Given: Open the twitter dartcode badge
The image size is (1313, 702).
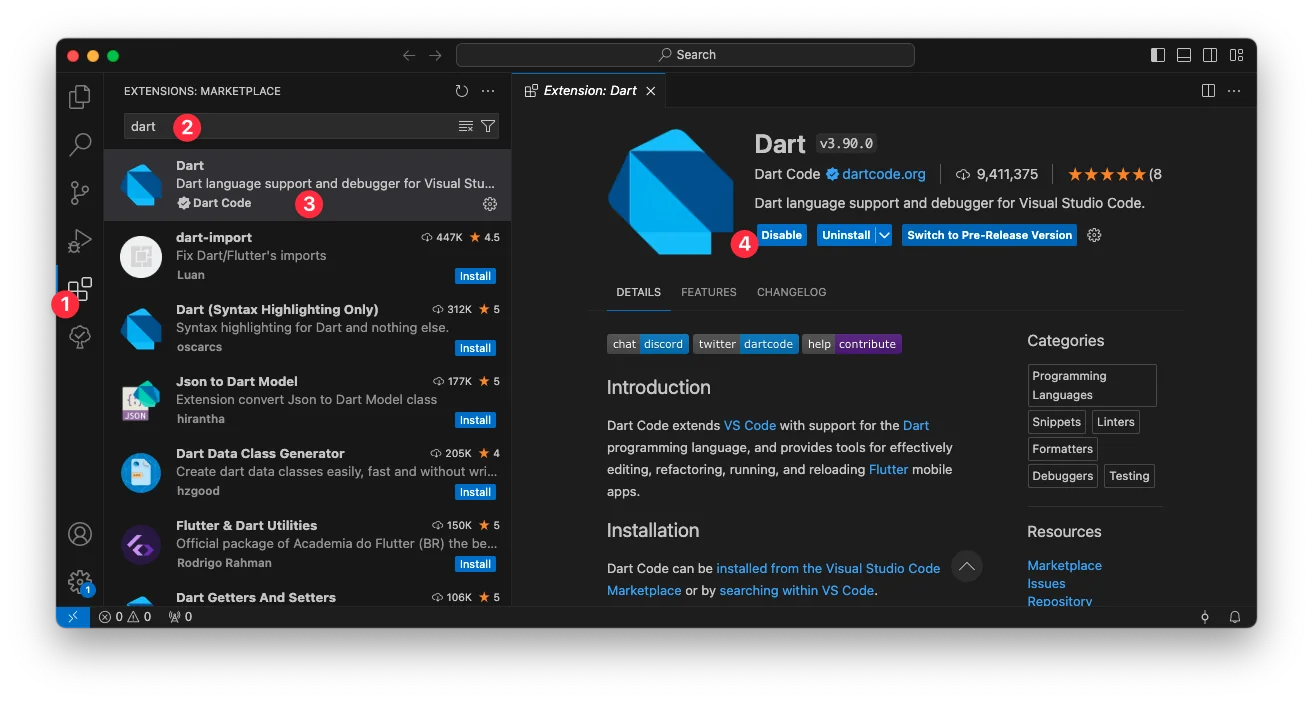Looking at the screenshot, I should [746, 344].
